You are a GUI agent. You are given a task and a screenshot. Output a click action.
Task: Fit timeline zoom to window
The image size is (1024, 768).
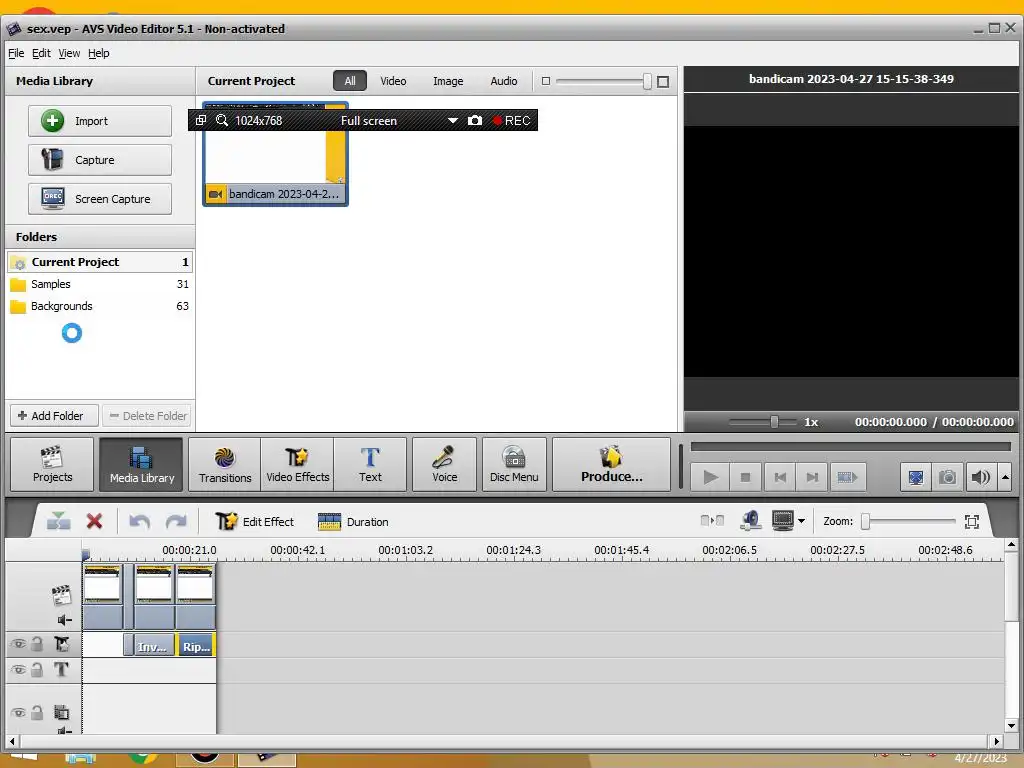click(x=972, y=521)
